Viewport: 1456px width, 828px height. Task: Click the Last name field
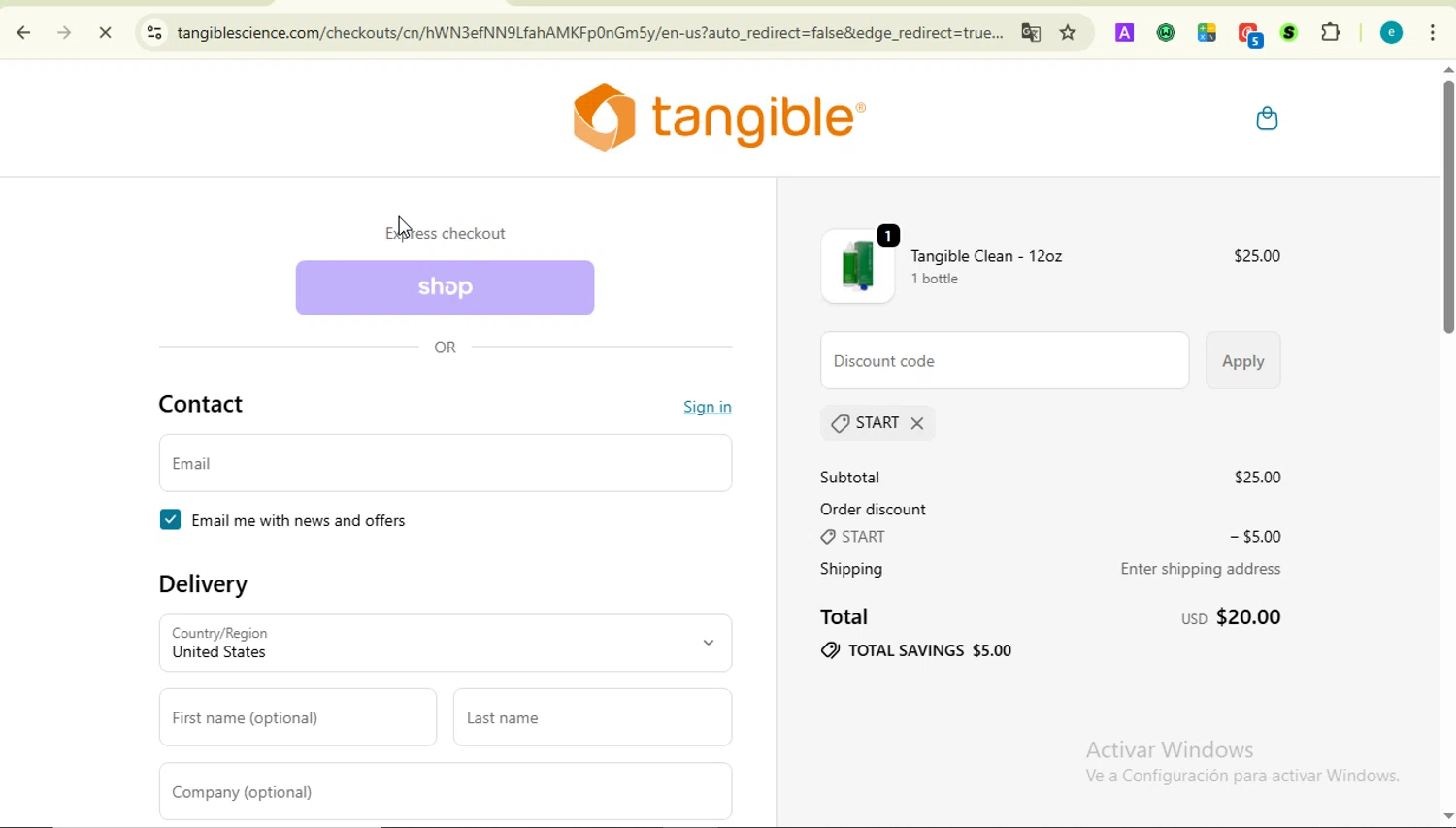point(592,717)
